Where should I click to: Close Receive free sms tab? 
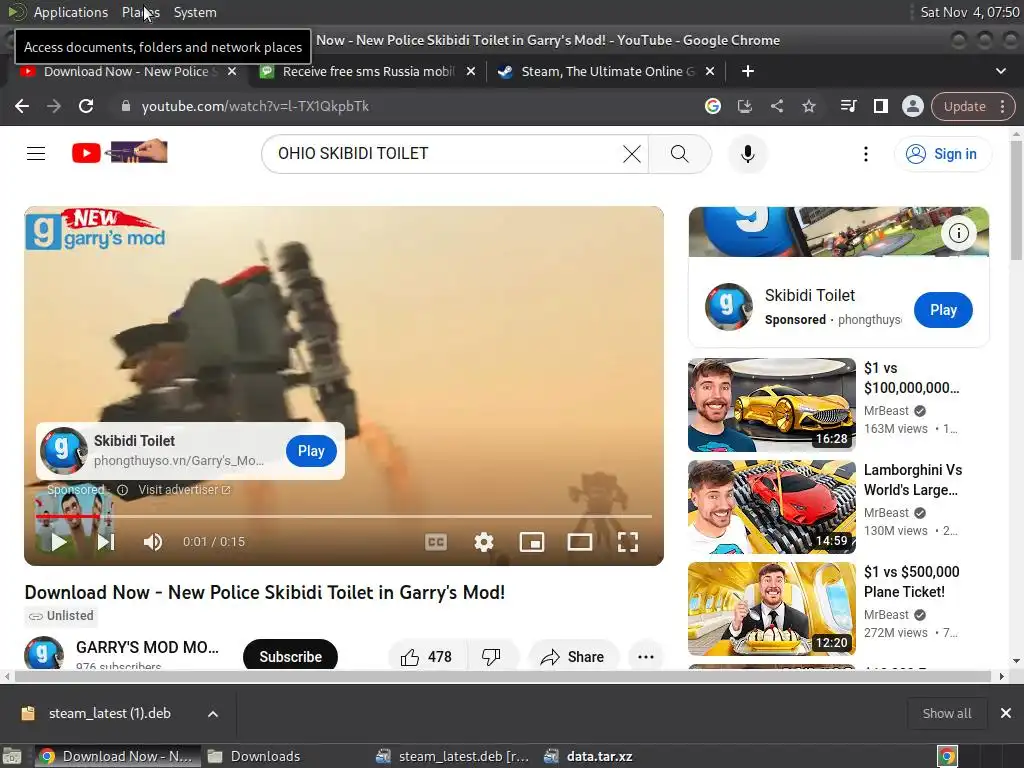pyautogui.click(x=470, y=71)
